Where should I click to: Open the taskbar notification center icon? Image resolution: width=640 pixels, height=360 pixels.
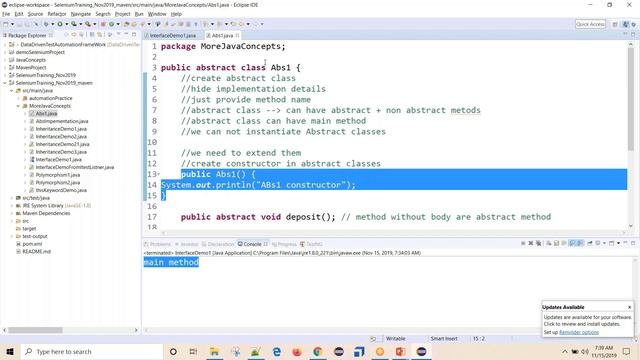pos(627,351)
